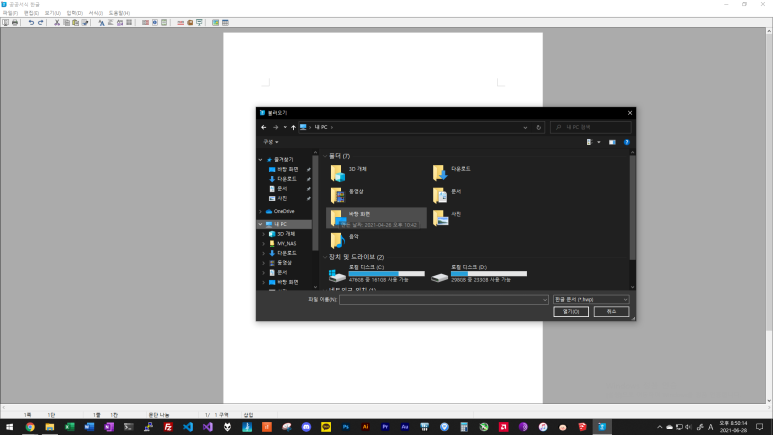Open the view options dropdown arrow
Image resolution: width=773 pixels, height=435 pixels.
pos(598,142)
